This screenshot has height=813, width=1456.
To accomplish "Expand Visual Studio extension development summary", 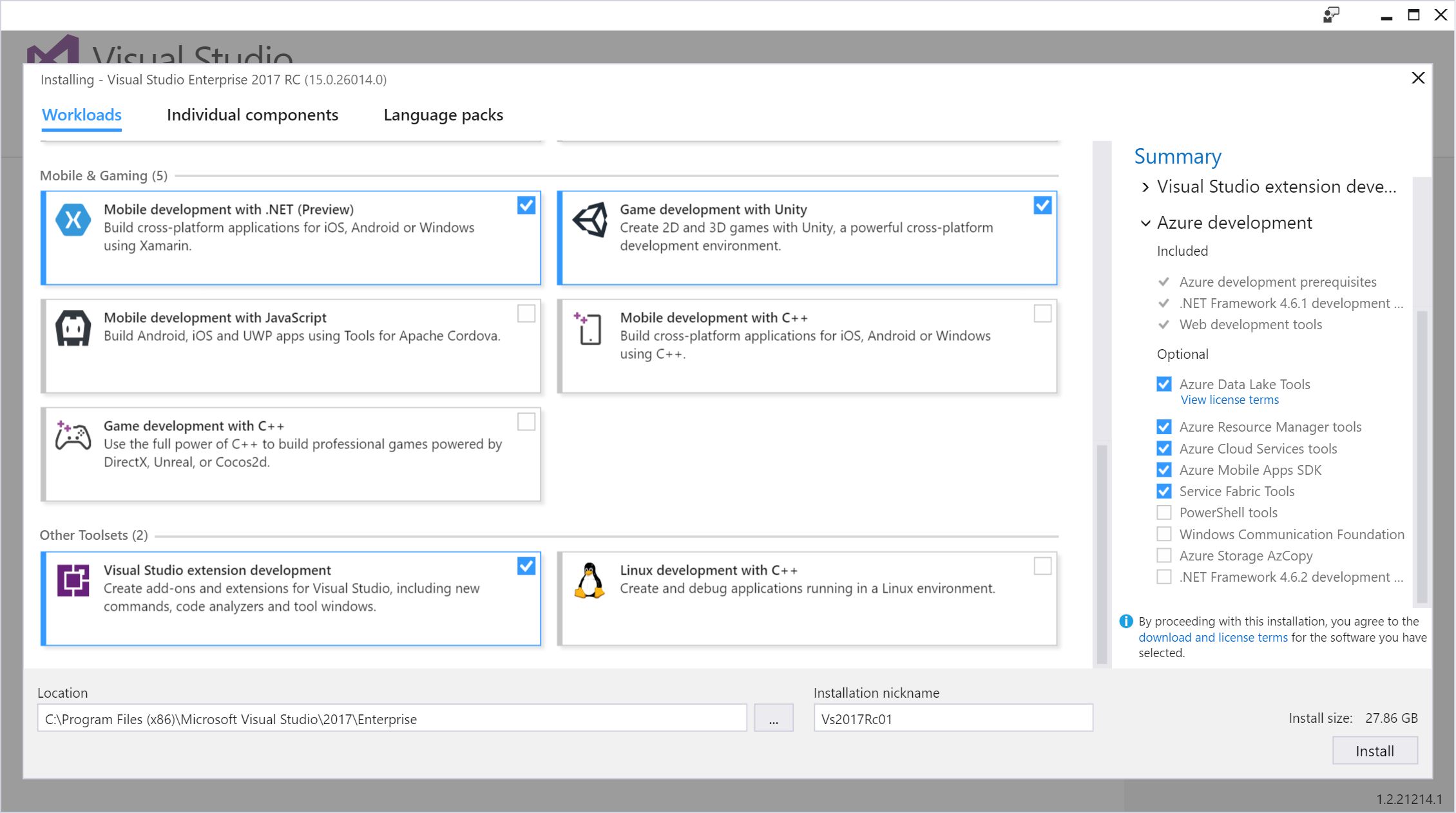I will pyautogui.click(x=1145, y=187).
